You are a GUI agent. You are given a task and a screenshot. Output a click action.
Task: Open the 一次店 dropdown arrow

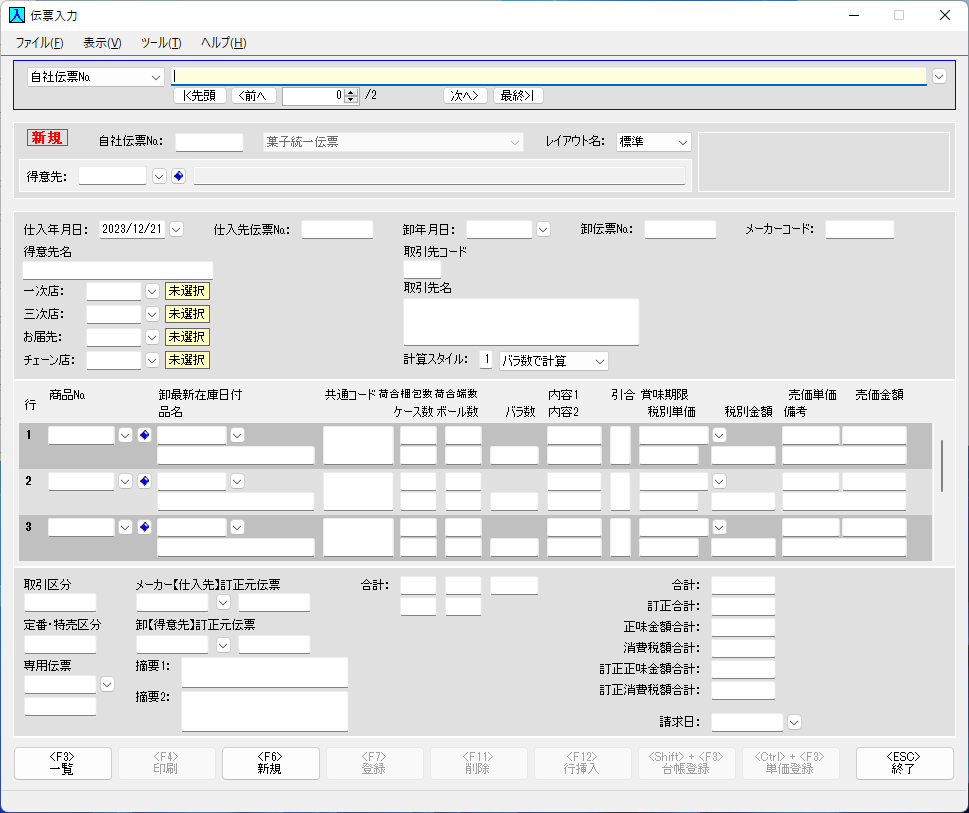(x=152, y=291)
